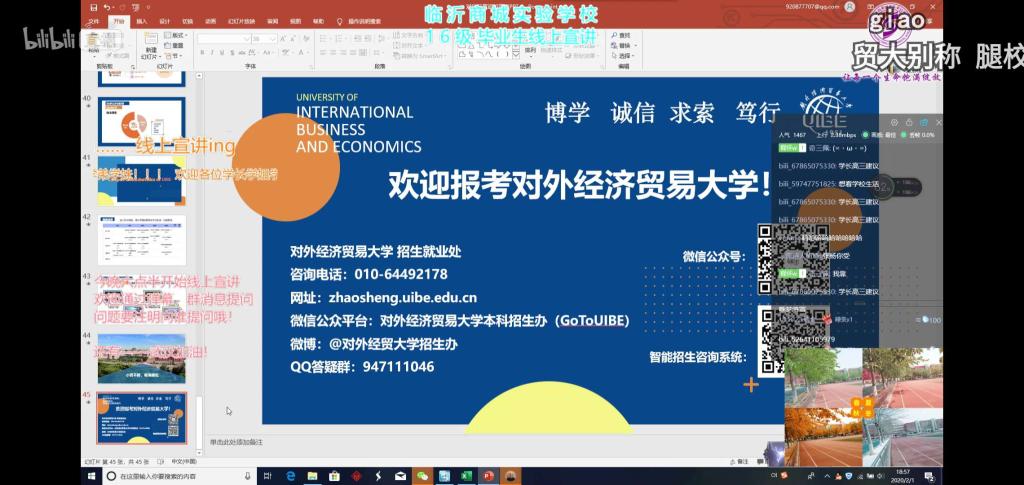The height and width of the screenshot is (485, 1024).
Task: Switch to WeChat on the taskbar
Action: click(x=423, y=476)
